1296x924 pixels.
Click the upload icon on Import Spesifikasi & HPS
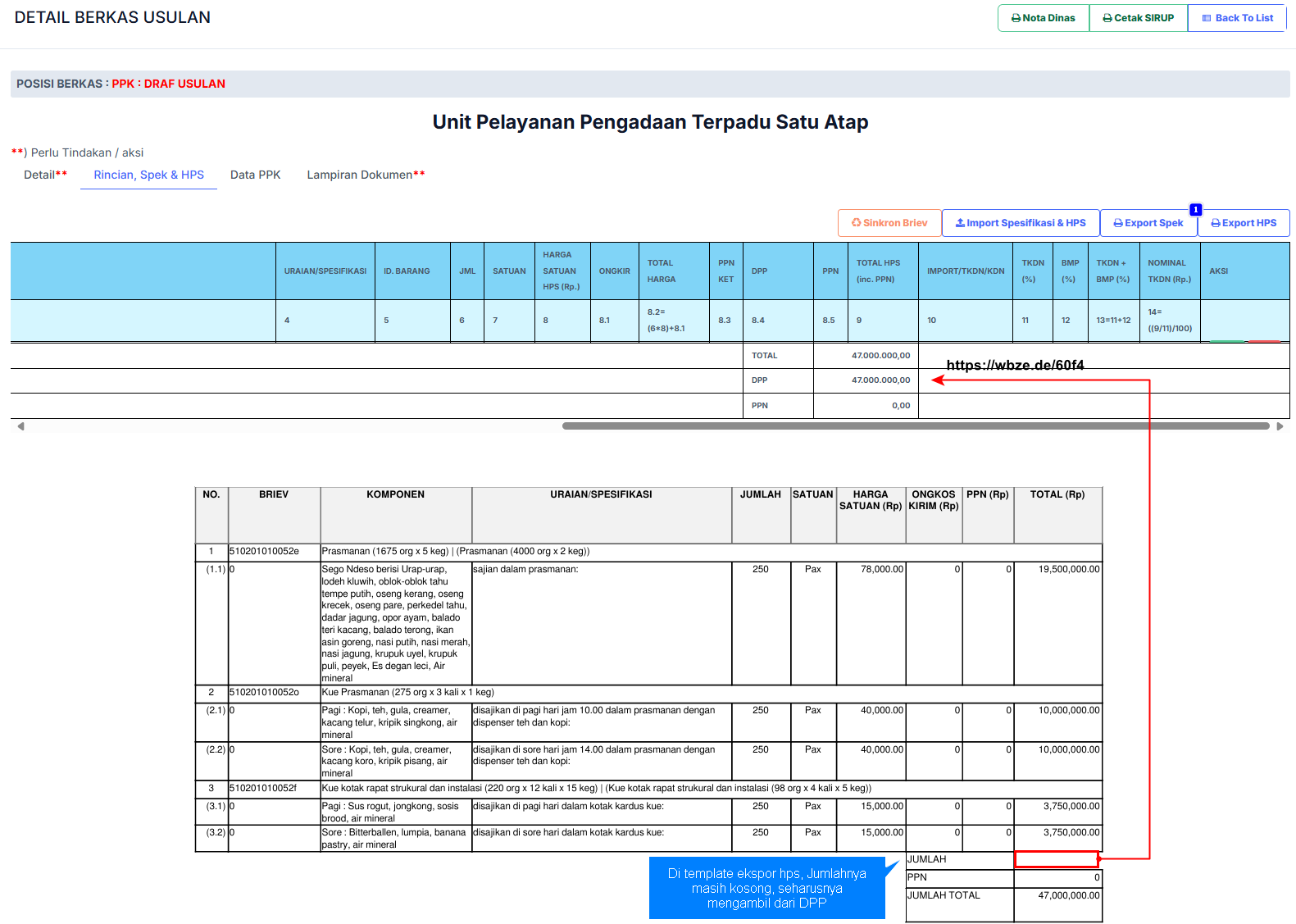[x=960, y=223]
